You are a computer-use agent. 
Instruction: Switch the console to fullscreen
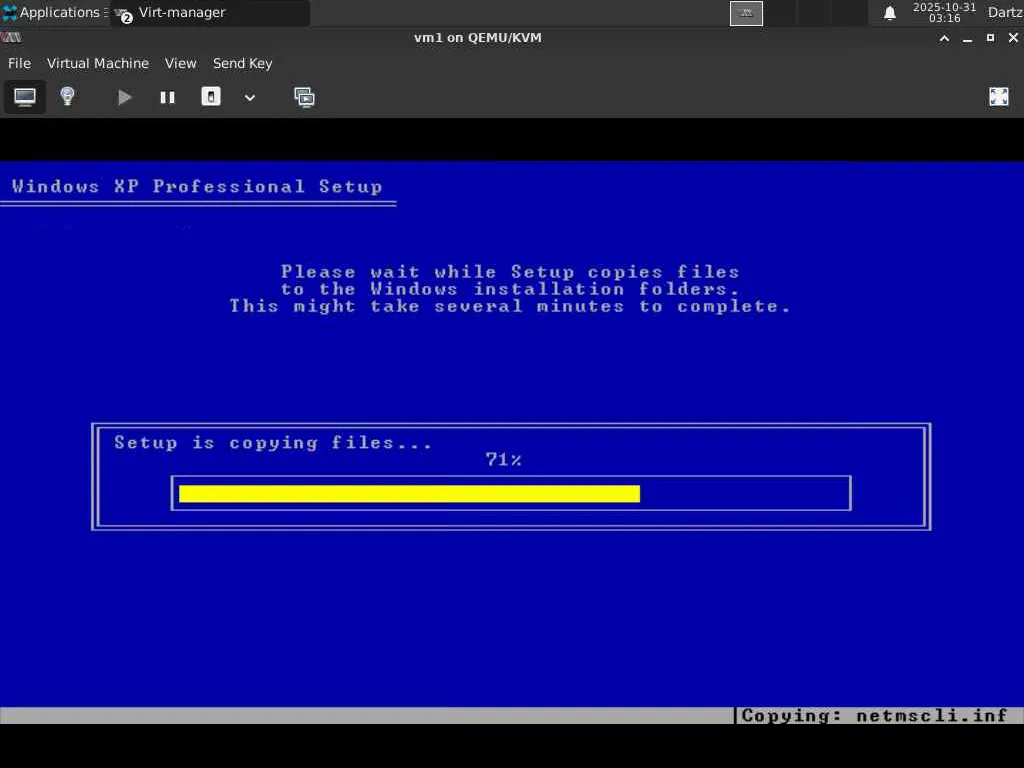999,97
